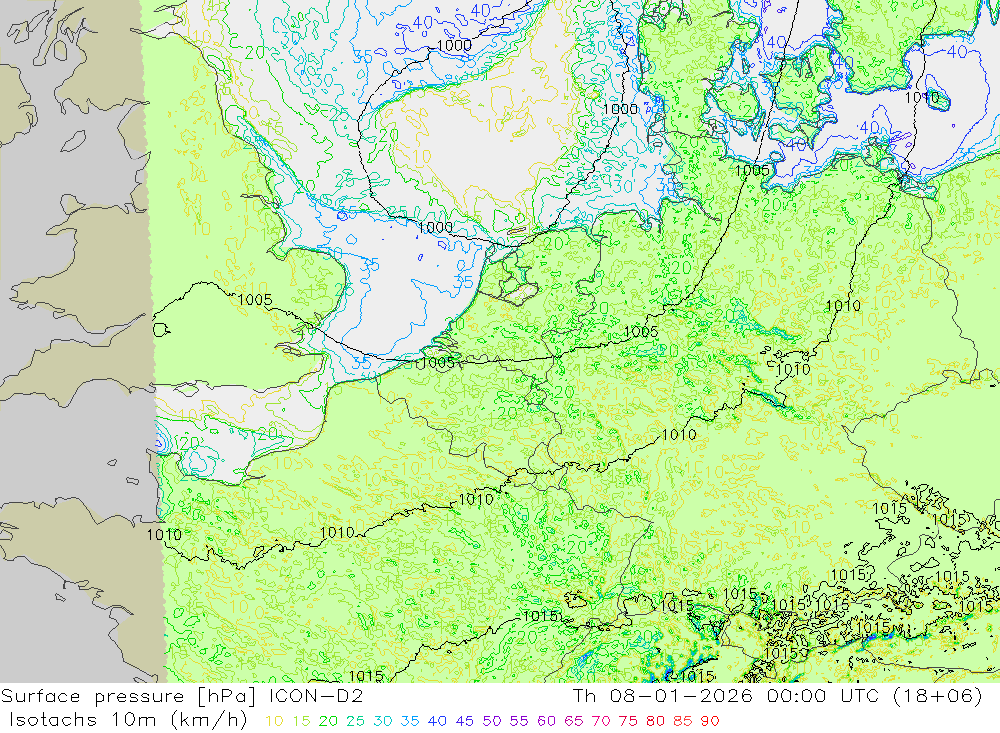1000x733 pixels.
Task: Select the 80 legend value
Action: tap(655, 722)
